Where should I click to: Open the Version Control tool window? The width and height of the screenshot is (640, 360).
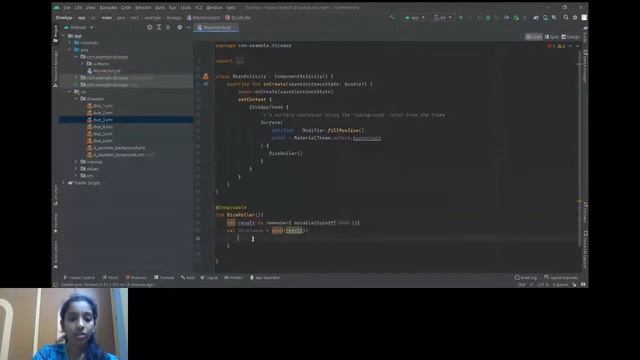pyautogui.click(x=79, y=278)
